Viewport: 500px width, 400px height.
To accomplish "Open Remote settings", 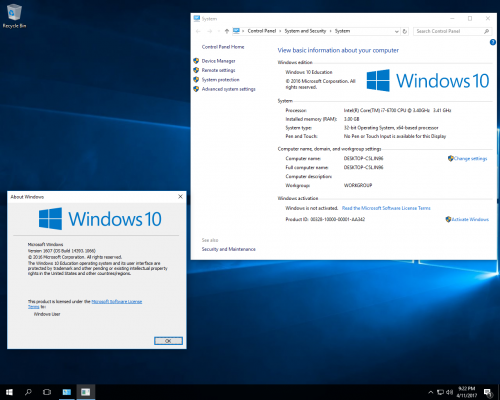I will (x=218, y=70).
